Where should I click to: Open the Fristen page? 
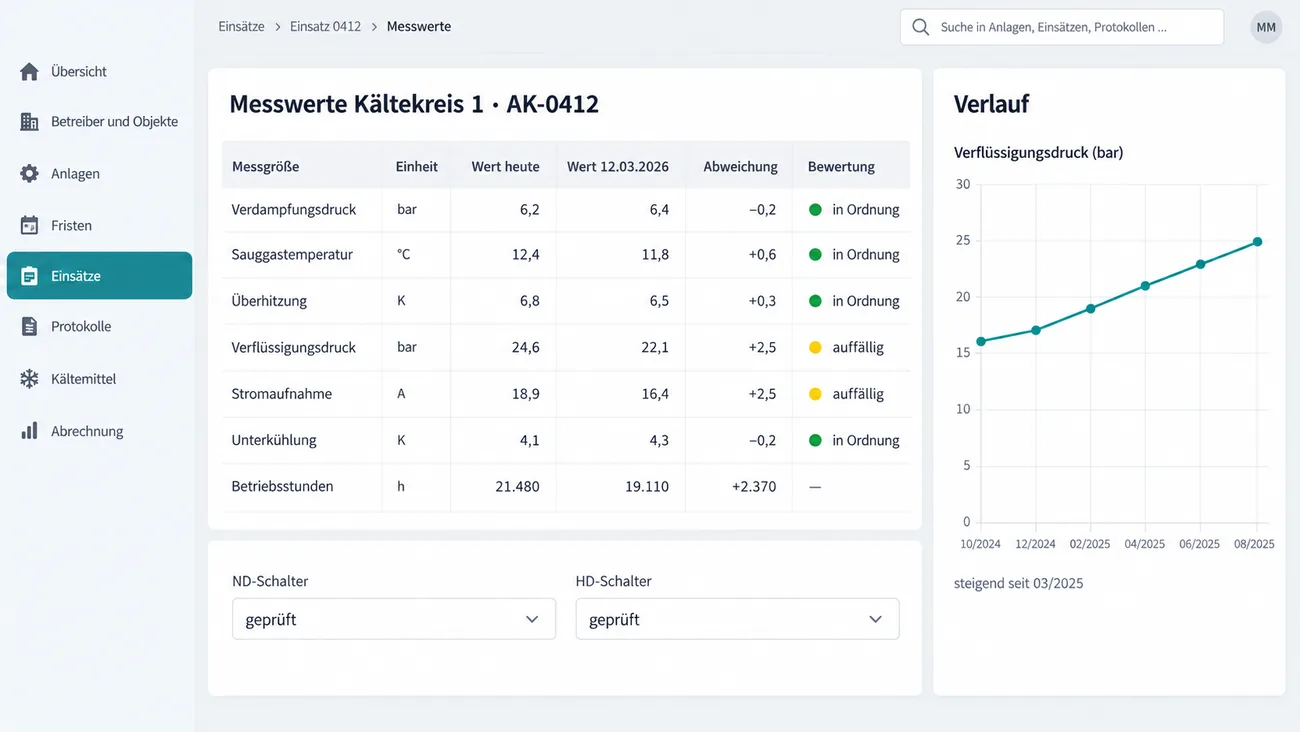click(99, 226)
